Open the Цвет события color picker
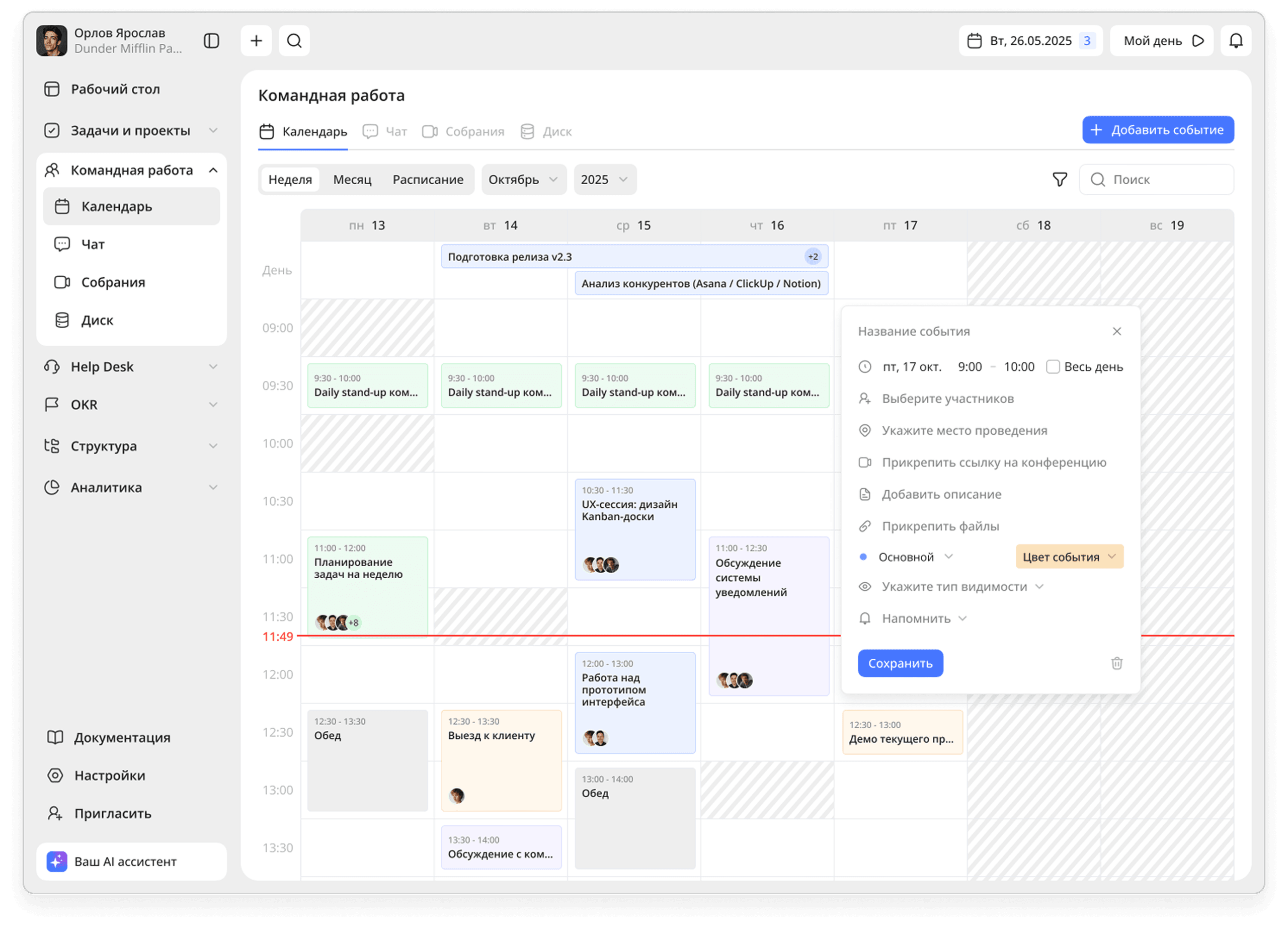The height and width of the screenshot is (928, 1288). [1069, 557]
